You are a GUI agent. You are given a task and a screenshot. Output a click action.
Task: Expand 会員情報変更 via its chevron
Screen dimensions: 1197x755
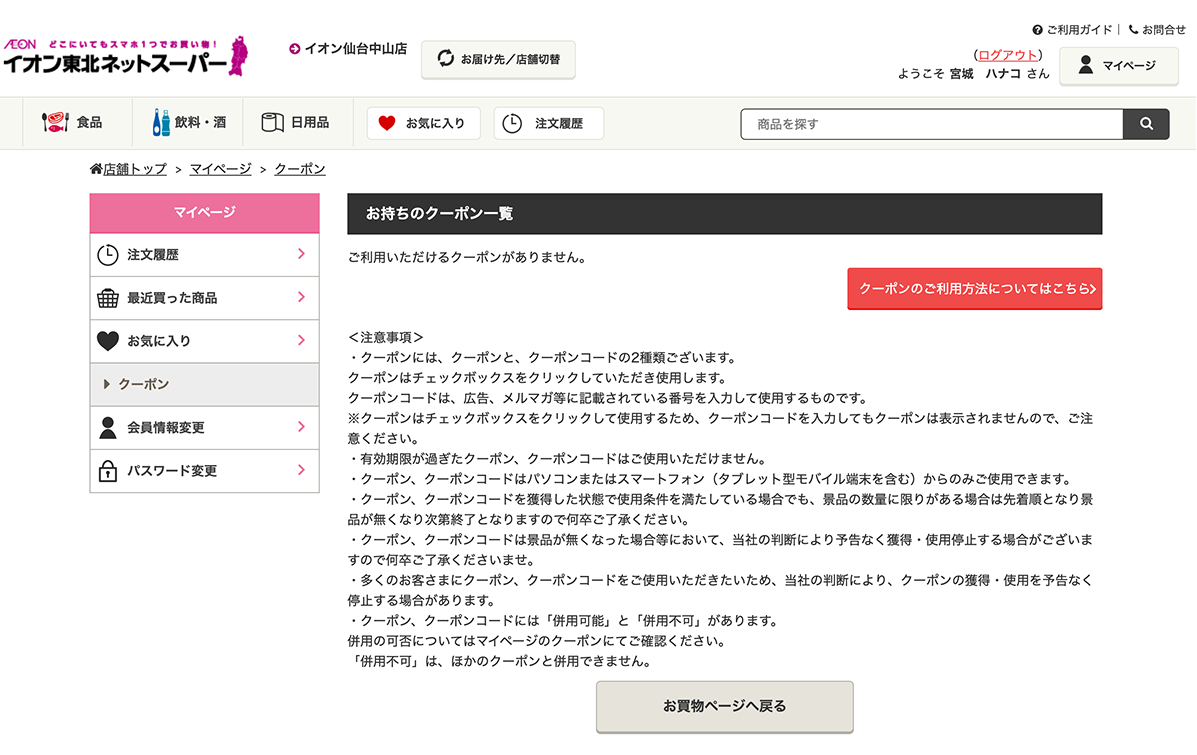[301, 427]
